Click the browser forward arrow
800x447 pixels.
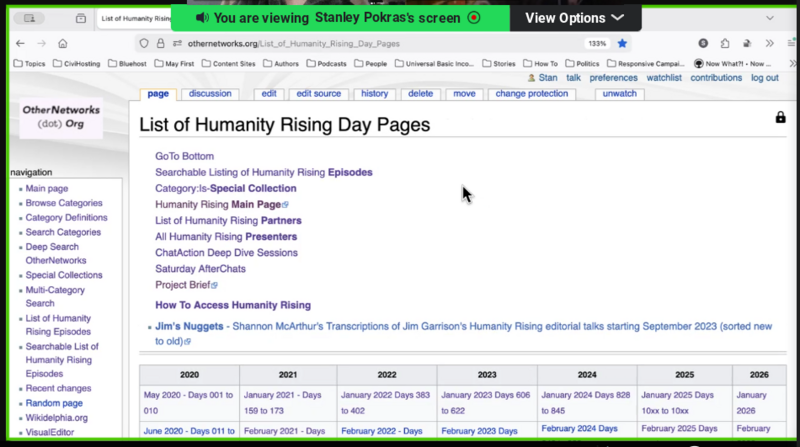41,44
